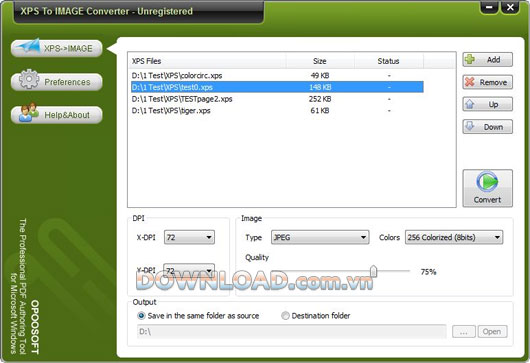Select the TESTpage2.xps file row
The width and height of the screenshot is (530, 363).
(x=277, y=99)
